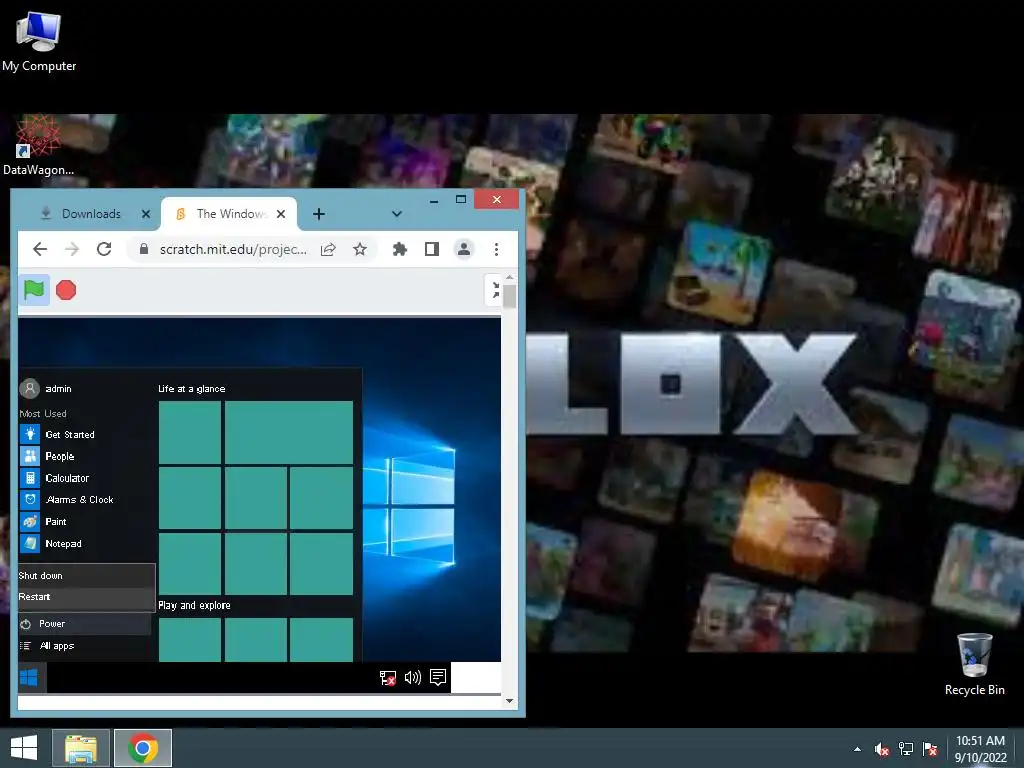Click simulated volume speaker icon
The width and height of the screenshot is (1024, 768).
pos(413,678)
